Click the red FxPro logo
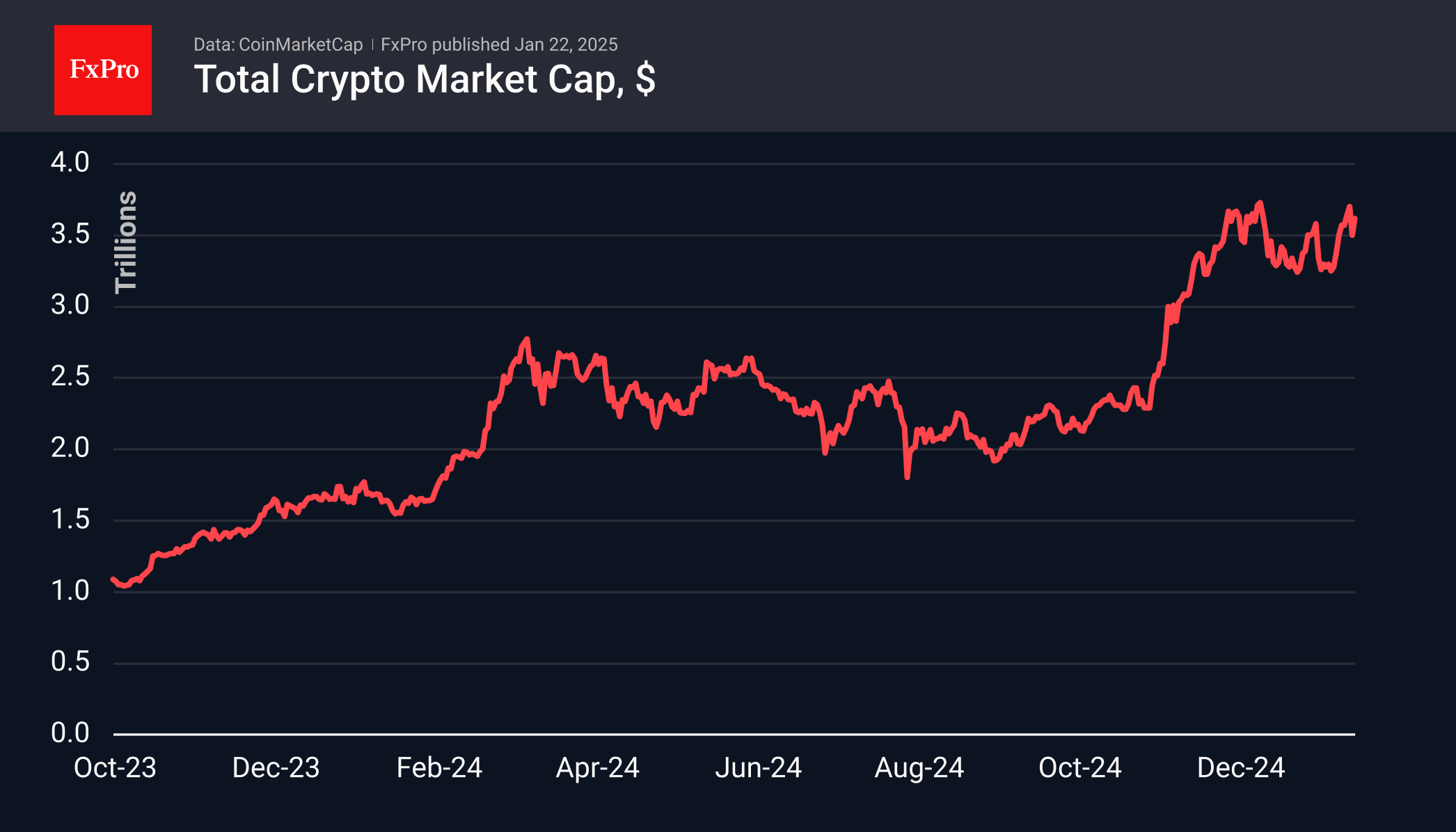The image size is (1456, 832). 103,70
